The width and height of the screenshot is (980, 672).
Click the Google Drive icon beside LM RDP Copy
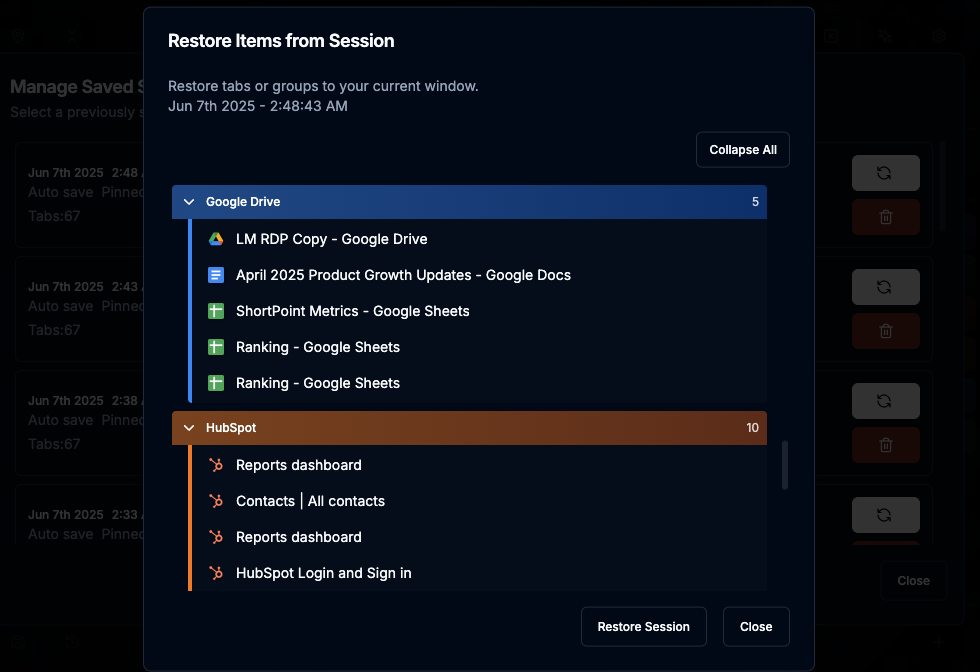coord(216,239)
